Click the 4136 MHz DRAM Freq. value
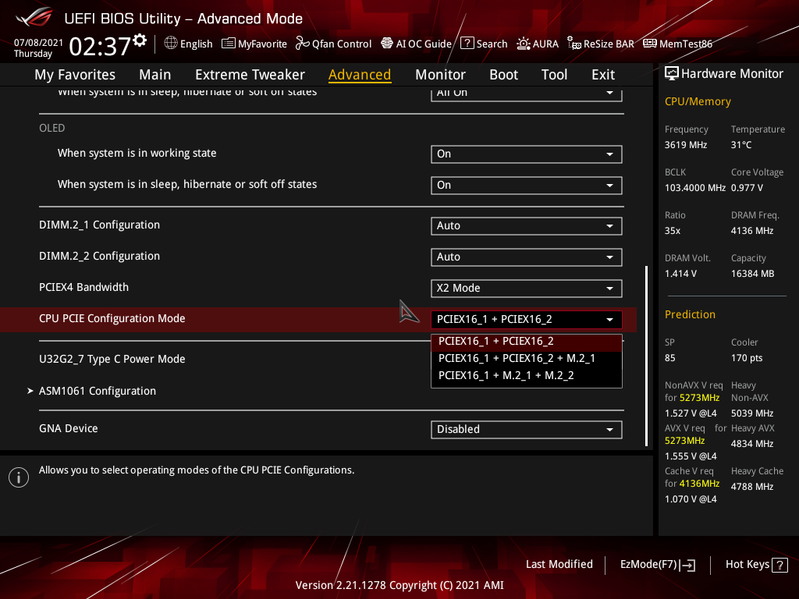Image resolution: width=799 pixels, height=599 pixels. 752,231
